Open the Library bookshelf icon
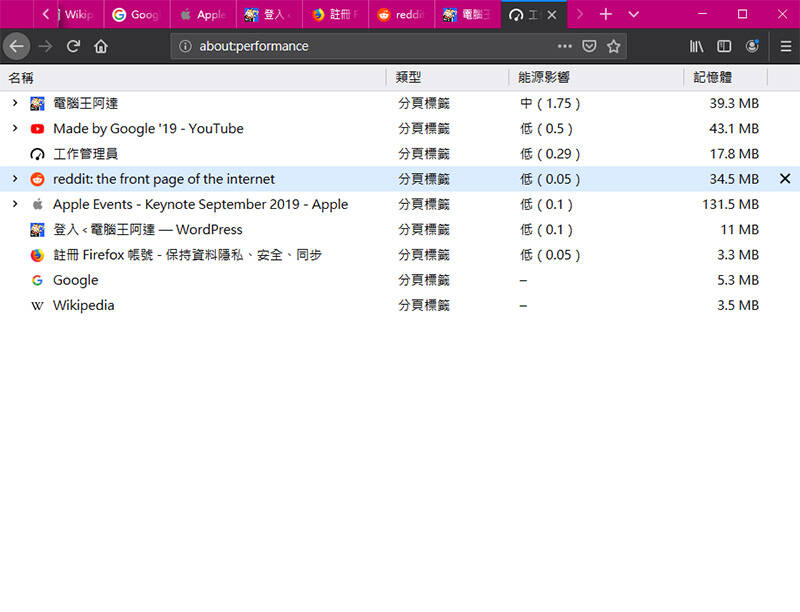800x612 pixels. tap(696, 46)
